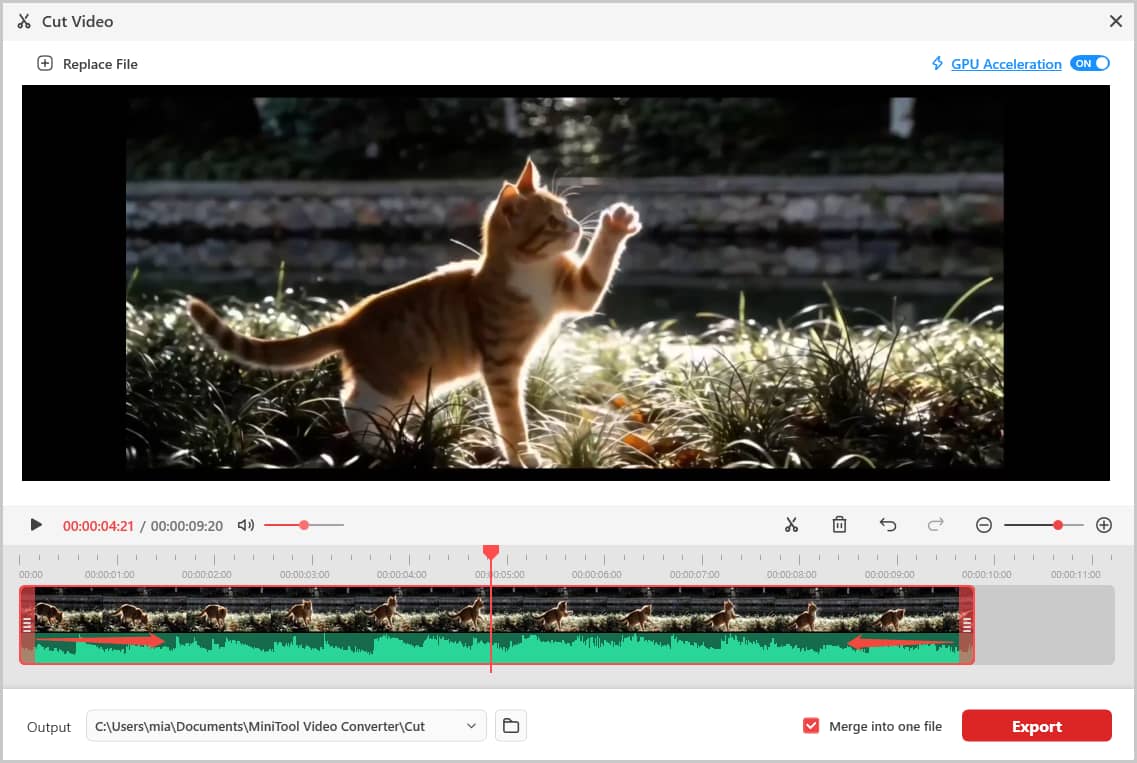The image size is (1137, 763).
Task: Click the right trim handle of clip
Action: point(966,624)
